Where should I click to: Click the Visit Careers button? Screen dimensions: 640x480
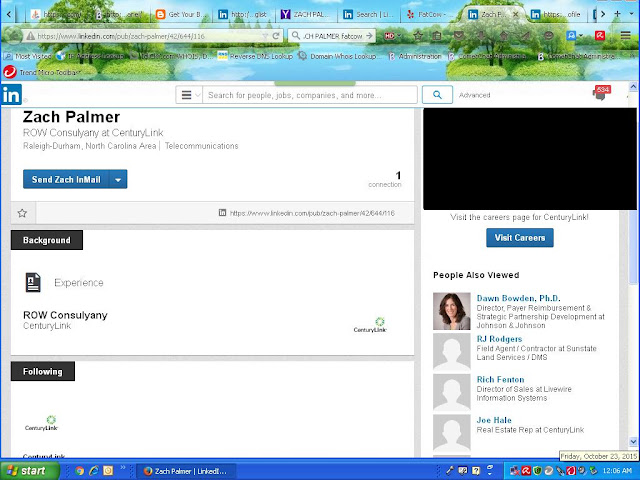click(520, 238)
